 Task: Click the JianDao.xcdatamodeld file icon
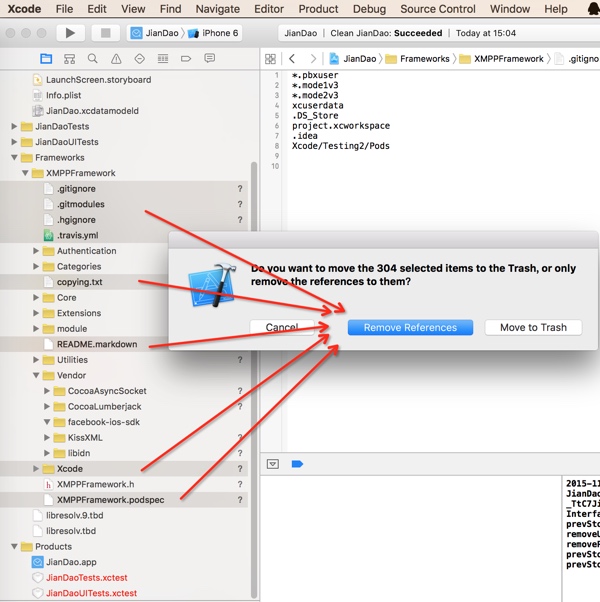click(38, 111)
